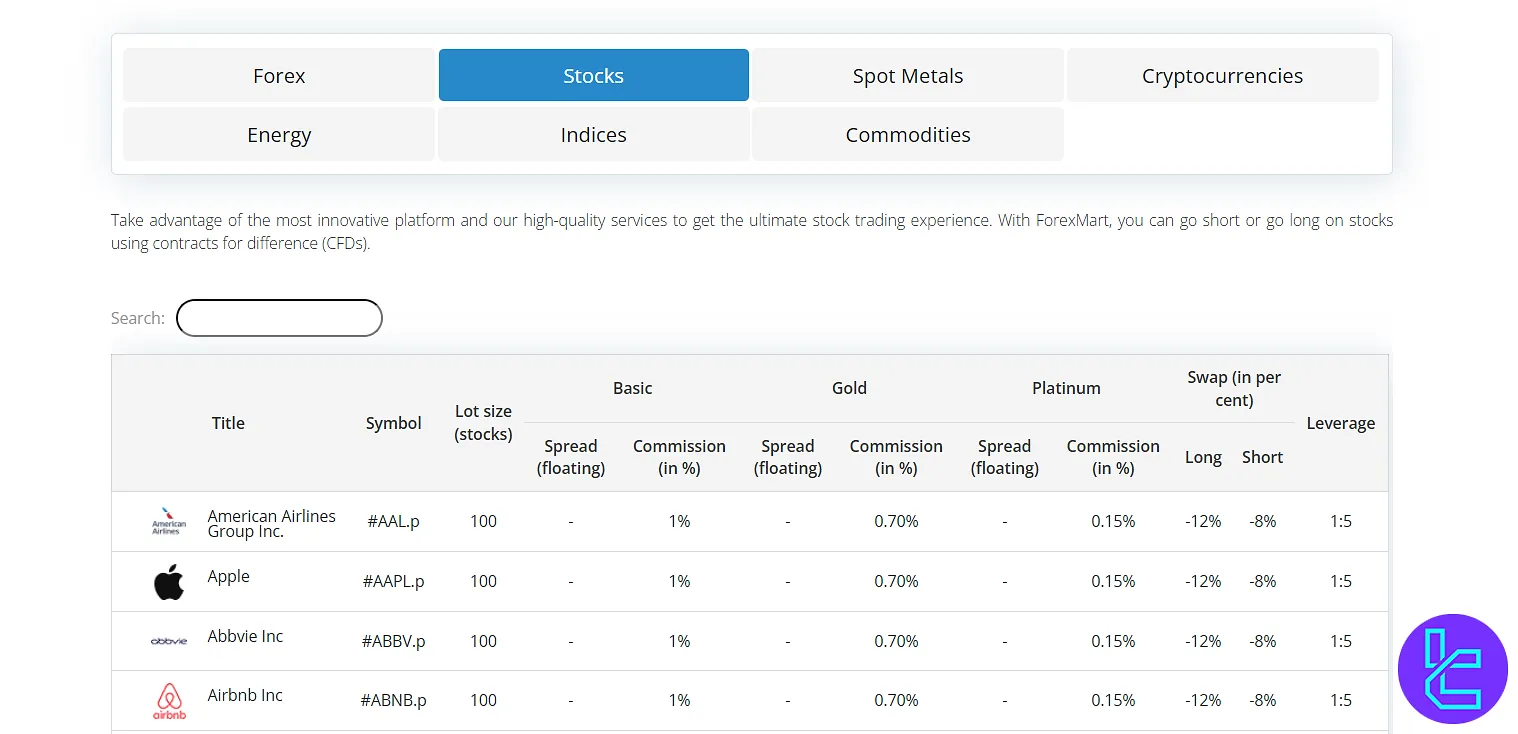The width and height of the screenshot is (1518, 734).
Task: Open the Energy tab
Action: click(279, 134)
